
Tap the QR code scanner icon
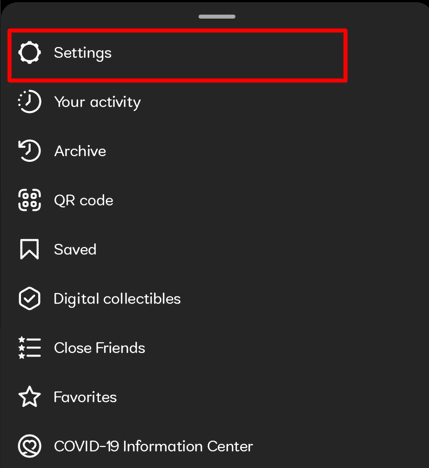[x=30, y=200]
